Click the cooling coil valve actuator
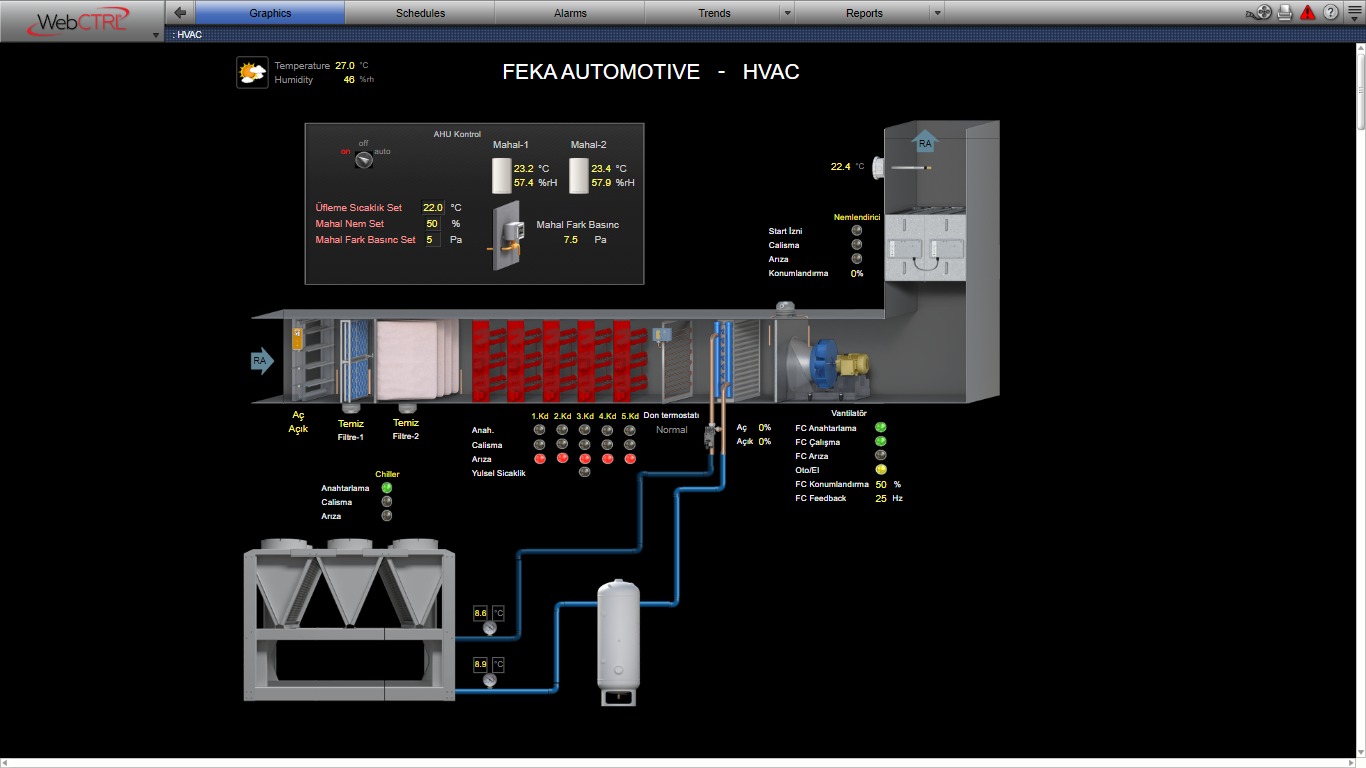 (711, 435)
